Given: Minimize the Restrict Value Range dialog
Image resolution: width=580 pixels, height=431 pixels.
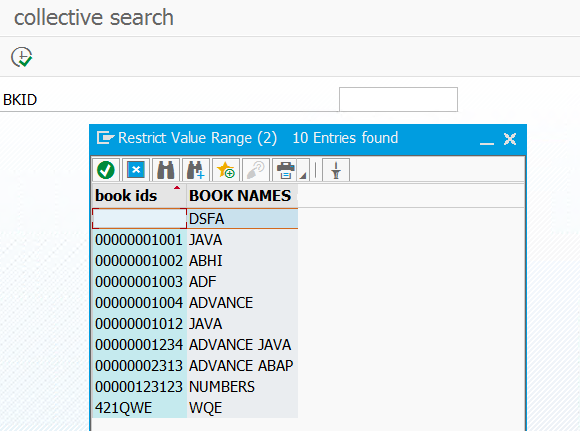Looking at the screenshot, I should [487, 139].
